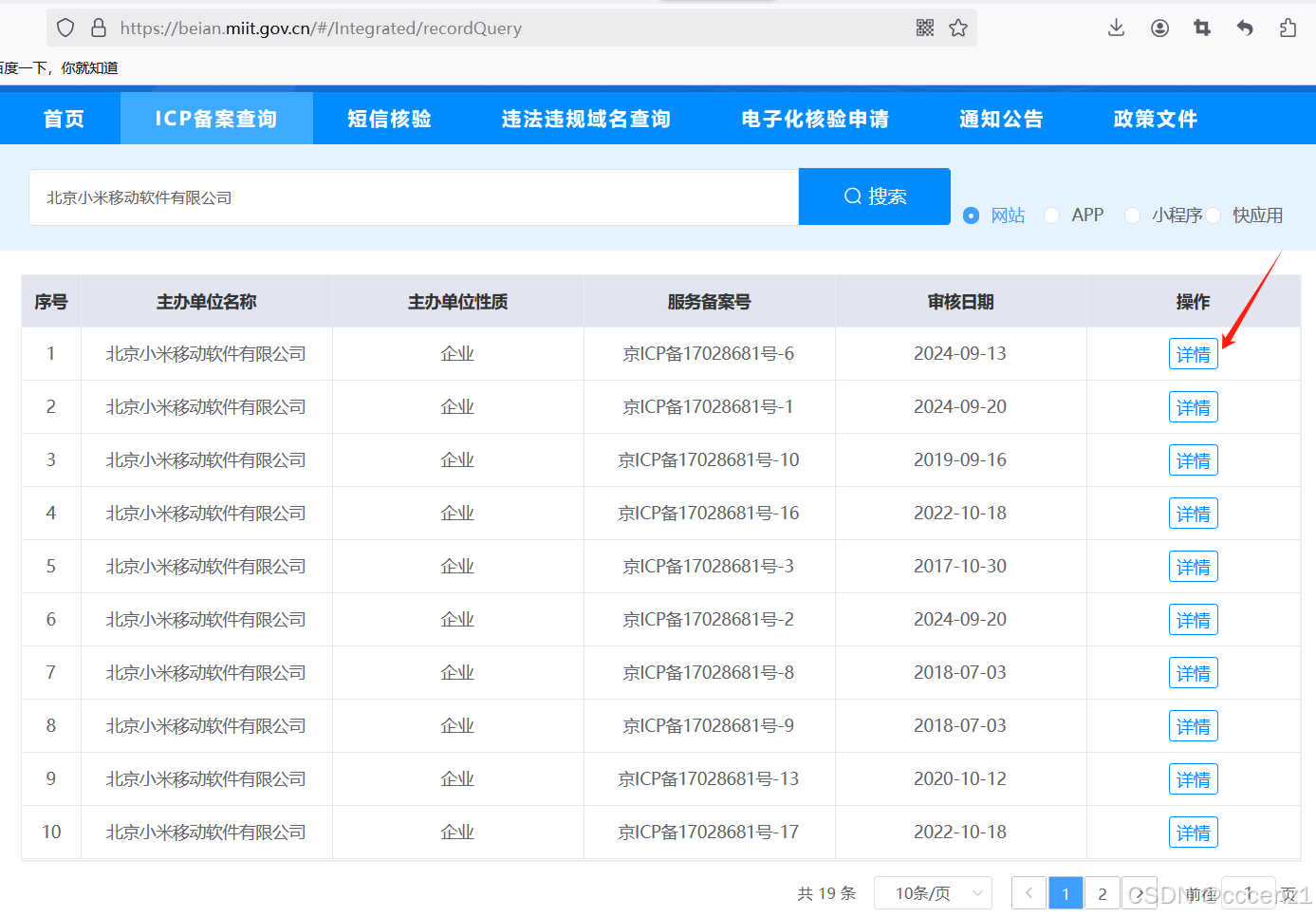
Task: Open 详情 for record 京ICP备17028681号-9
Action: click(1193, 726)
